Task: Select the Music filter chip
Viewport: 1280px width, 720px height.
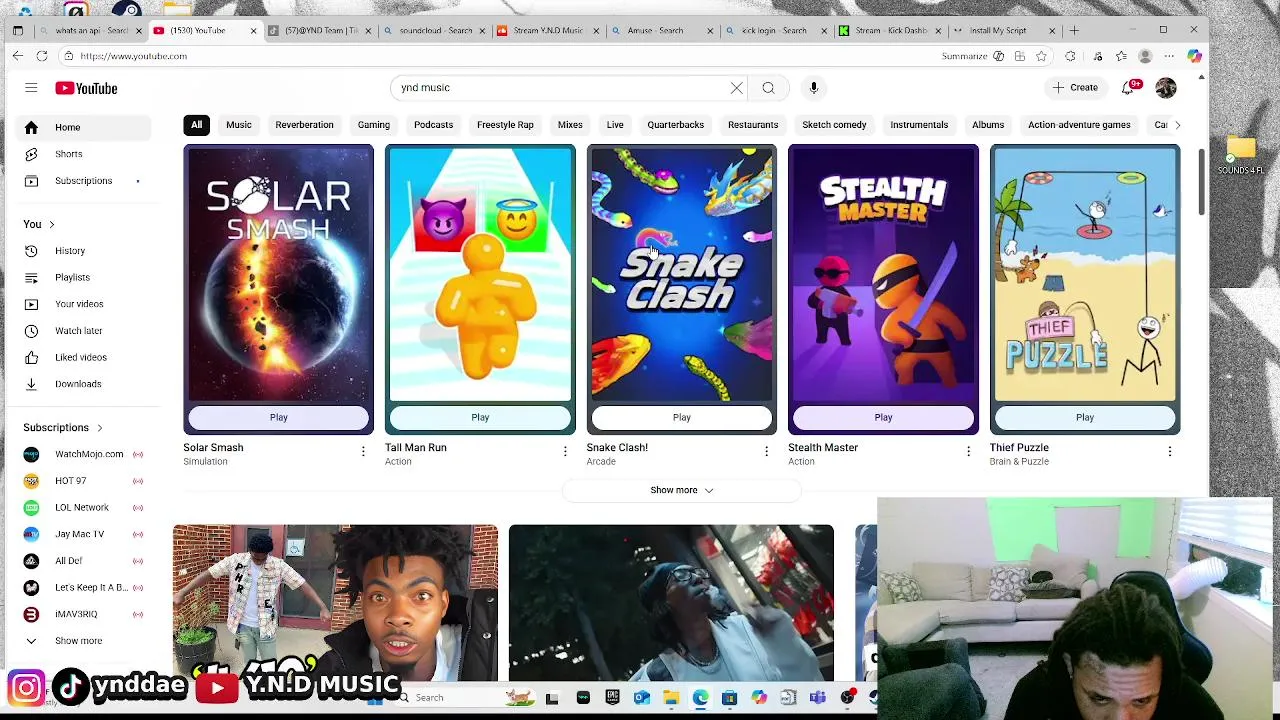Action: (238, 125)
